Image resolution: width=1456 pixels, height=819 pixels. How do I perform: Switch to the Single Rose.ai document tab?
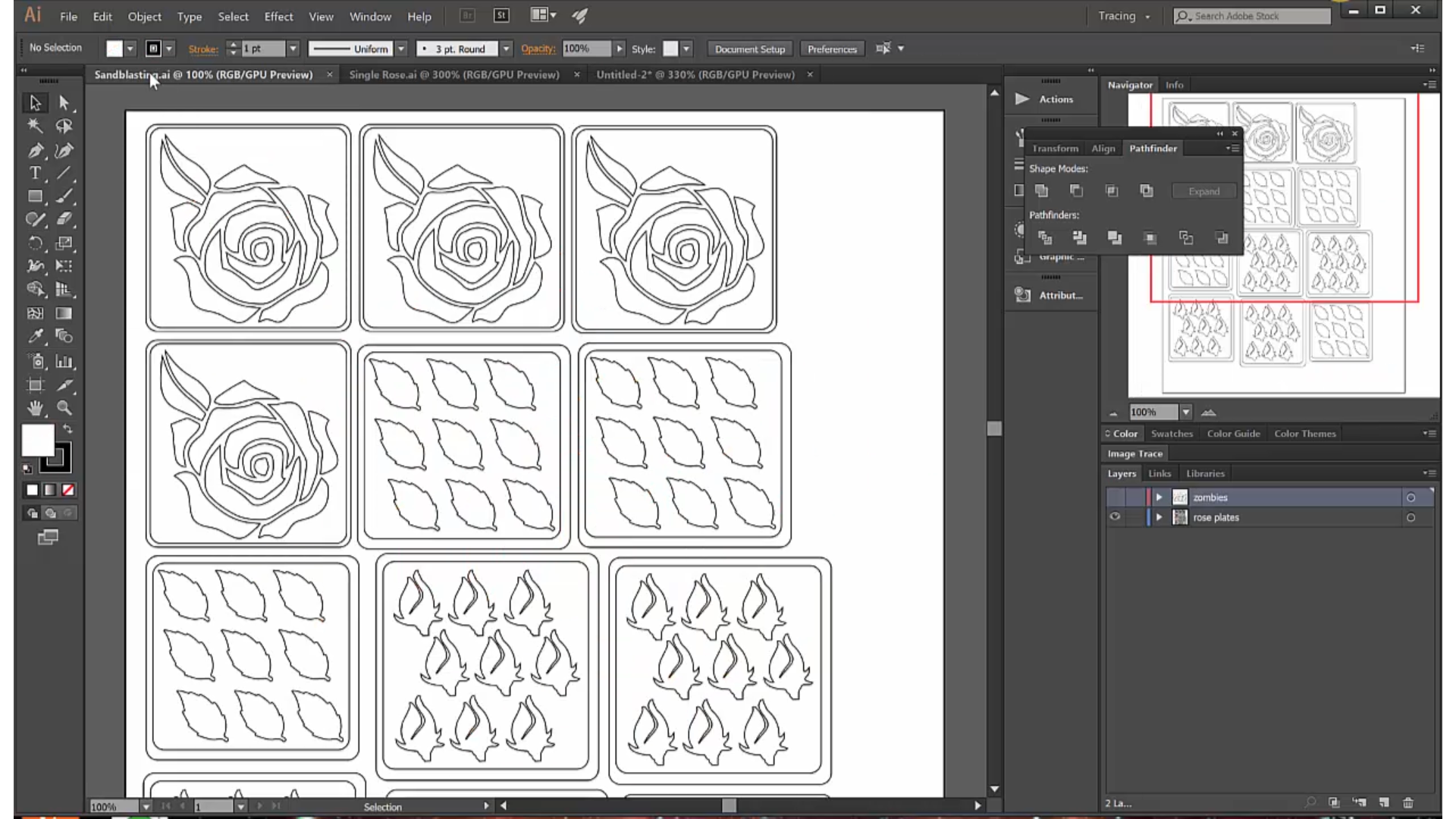pos(455,74)
